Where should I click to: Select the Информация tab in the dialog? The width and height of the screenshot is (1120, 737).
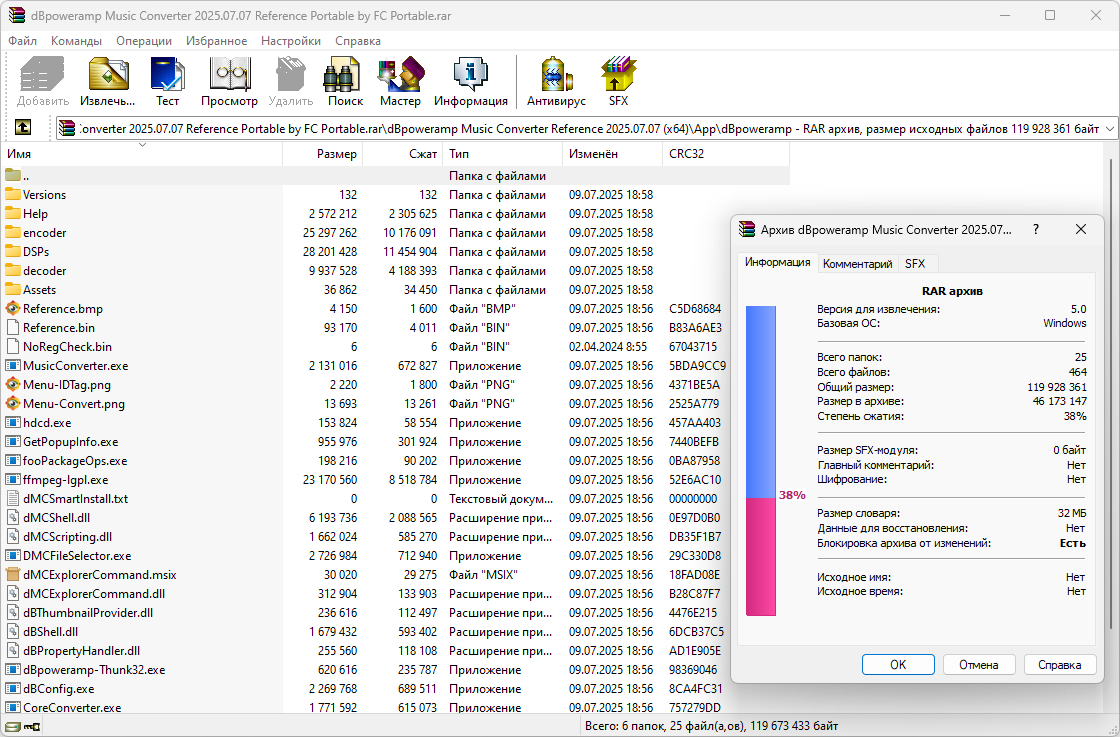point(777,262)
